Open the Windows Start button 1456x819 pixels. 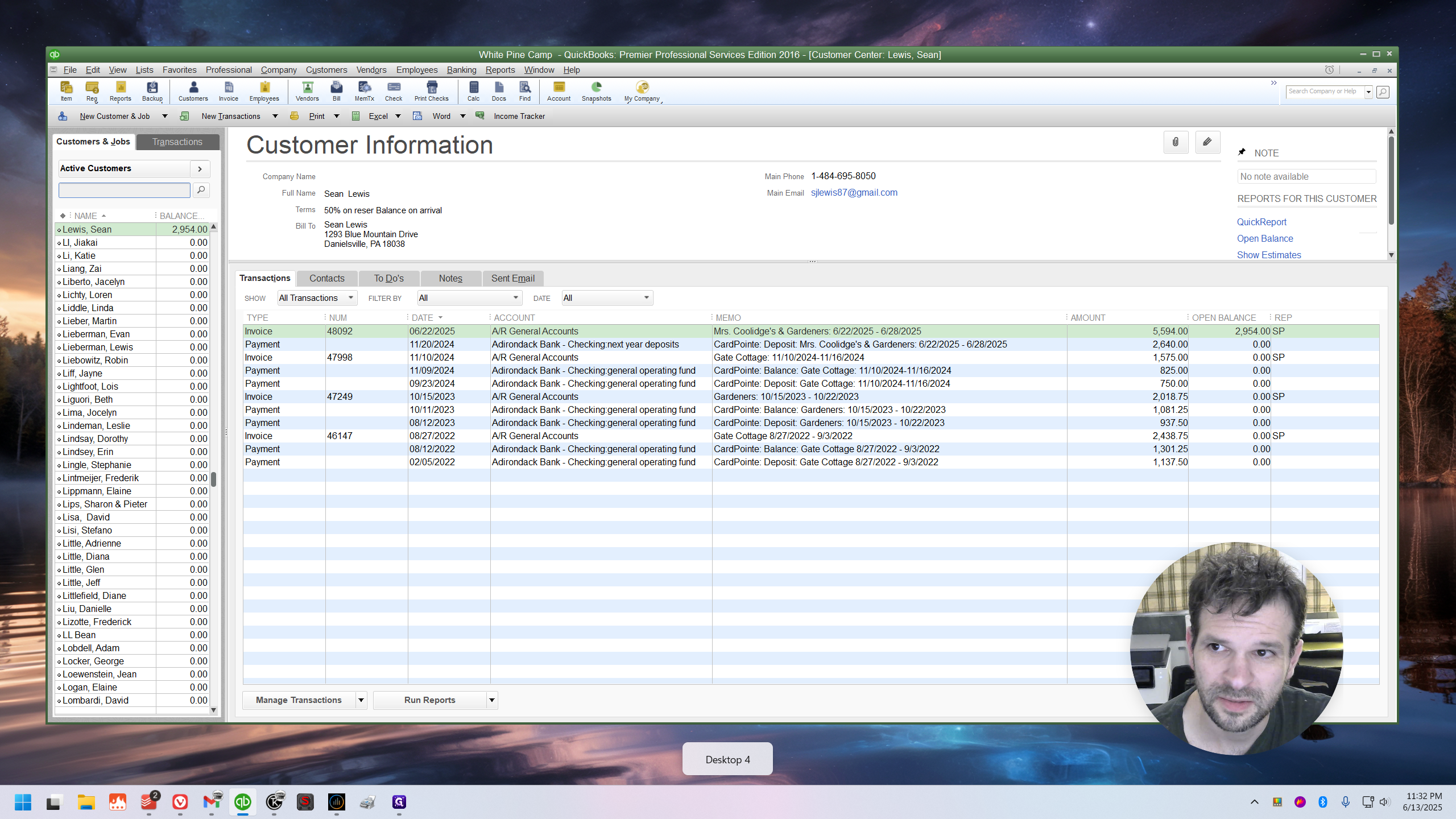click(x=23, y=802)
